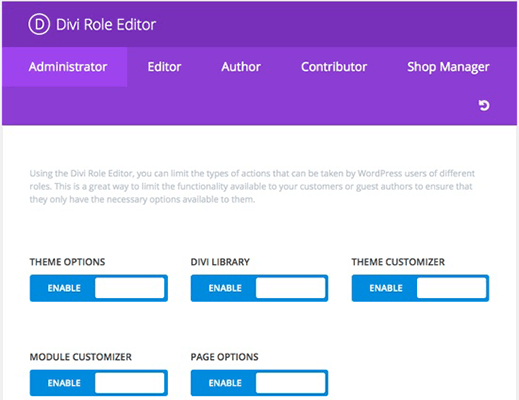Select the Administrator role tab
Viewport: 519px width, 400px height.
coord(65,67)
